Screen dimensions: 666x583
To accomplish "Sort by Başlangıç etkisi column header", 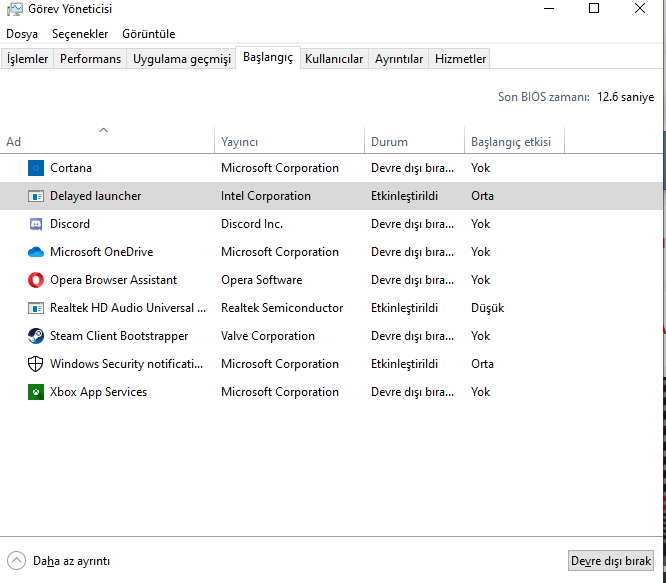I will pos(511,142).
